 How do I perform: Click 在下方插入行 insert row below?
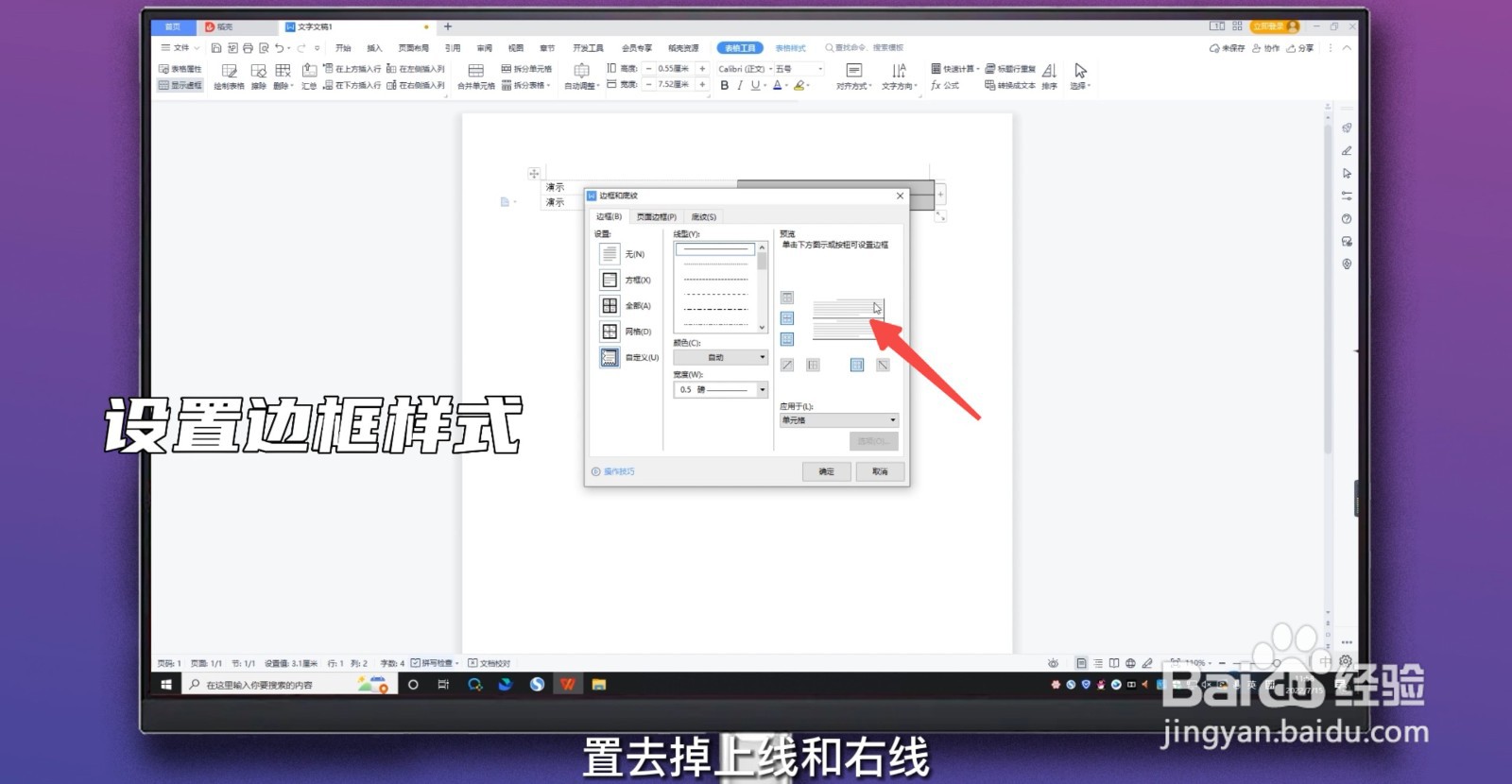pos(352,85)
